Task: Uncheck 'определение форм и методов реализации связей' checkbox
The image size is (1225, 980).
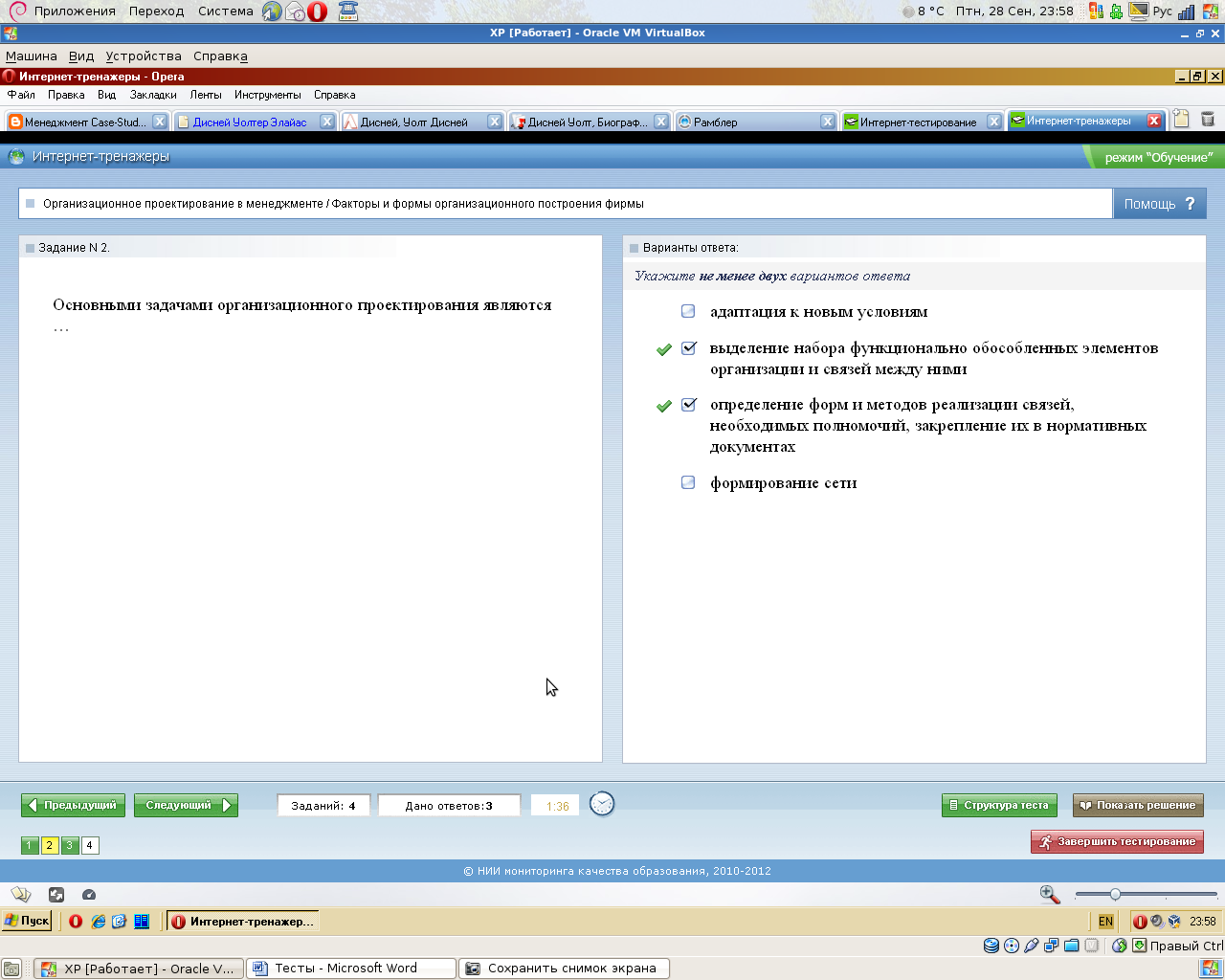Action: [x=688, y=405]
